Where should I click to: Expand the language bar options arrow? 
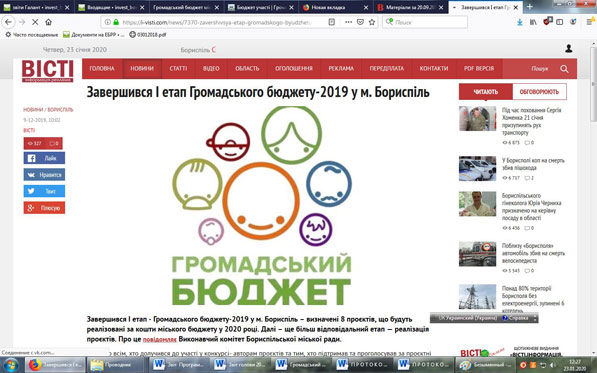(535, 318)
